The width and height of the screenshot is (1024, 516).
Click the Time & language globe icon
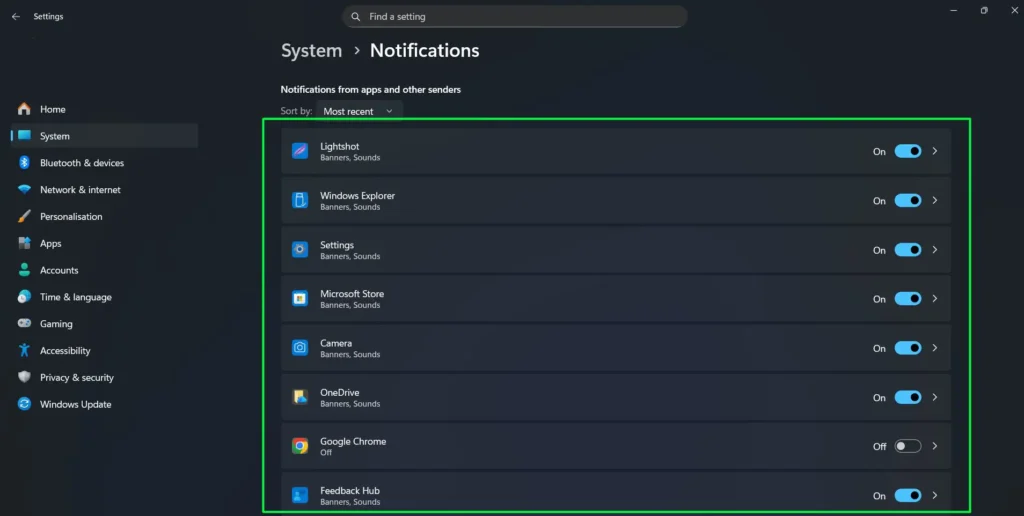(x=24, y=297)
